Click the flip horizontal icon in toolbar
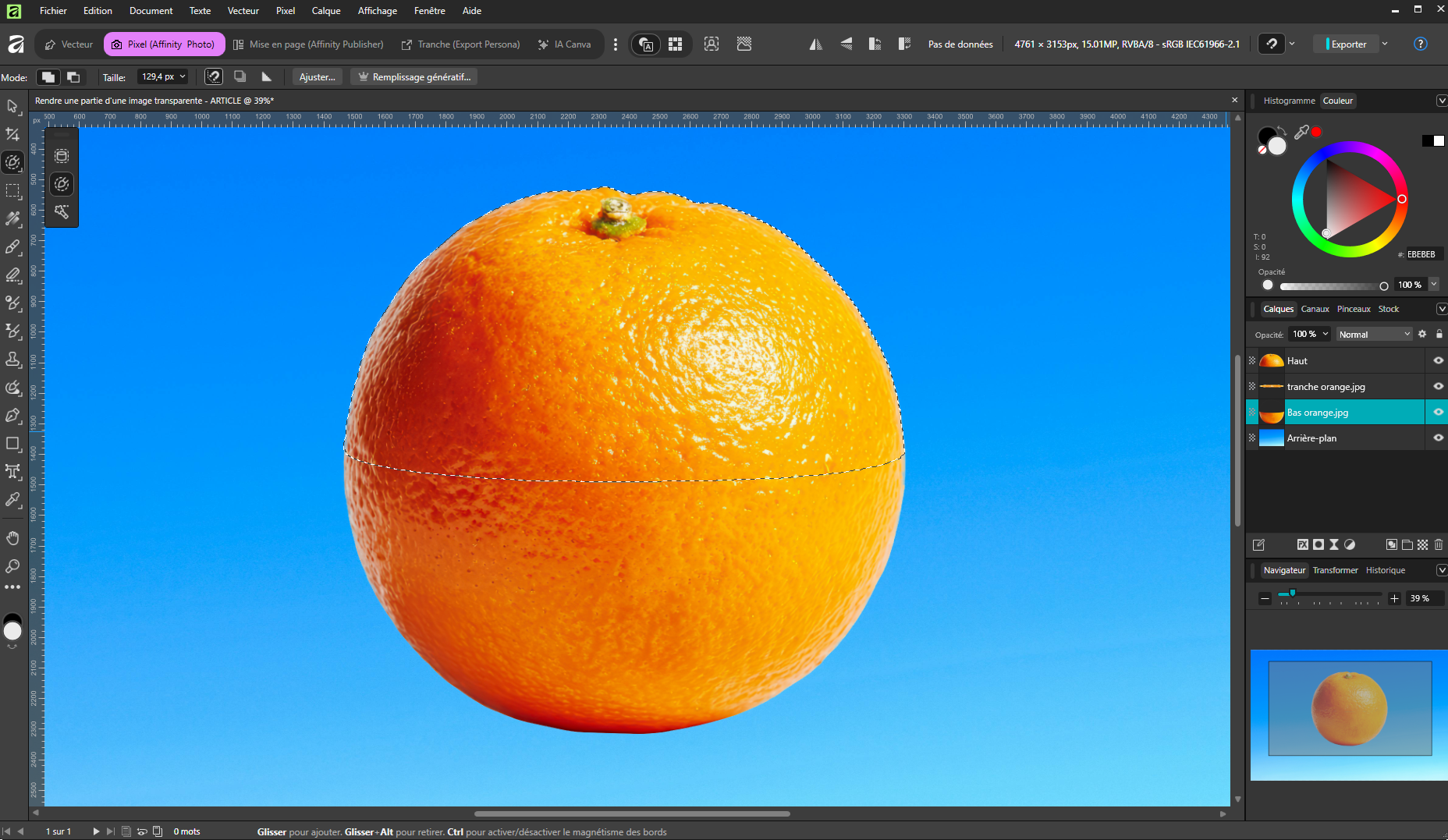The image size is (1448, 840). click(815, 44)
